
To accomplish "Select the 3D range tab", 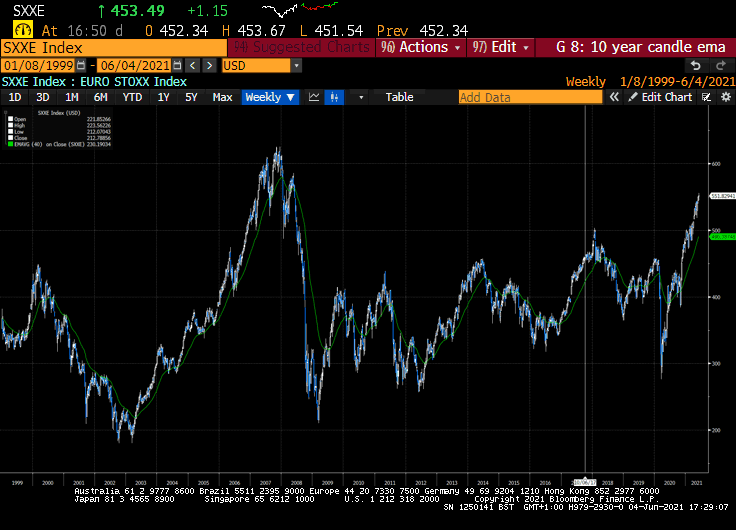I will 43,97.
